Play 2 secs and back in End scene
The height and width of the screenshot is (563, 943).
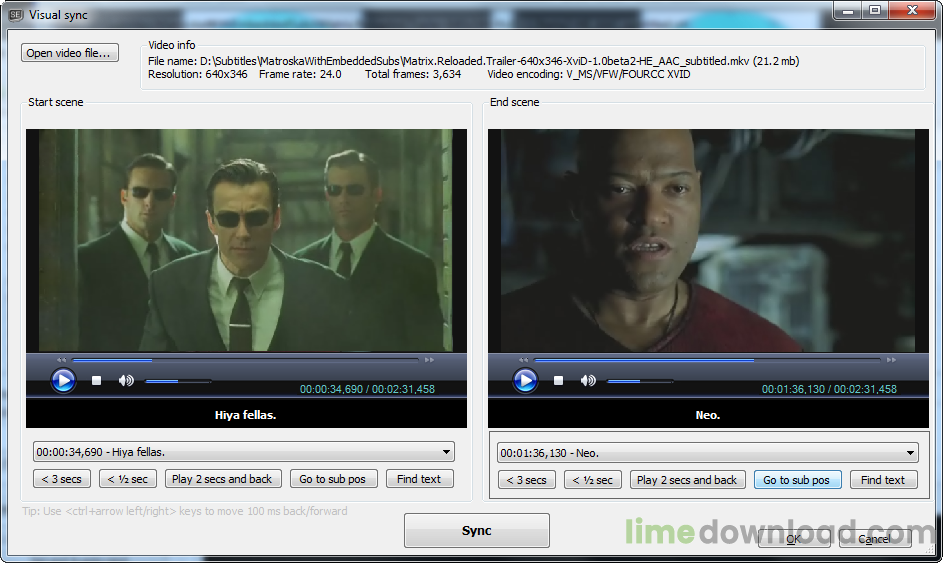click(687, 480)
